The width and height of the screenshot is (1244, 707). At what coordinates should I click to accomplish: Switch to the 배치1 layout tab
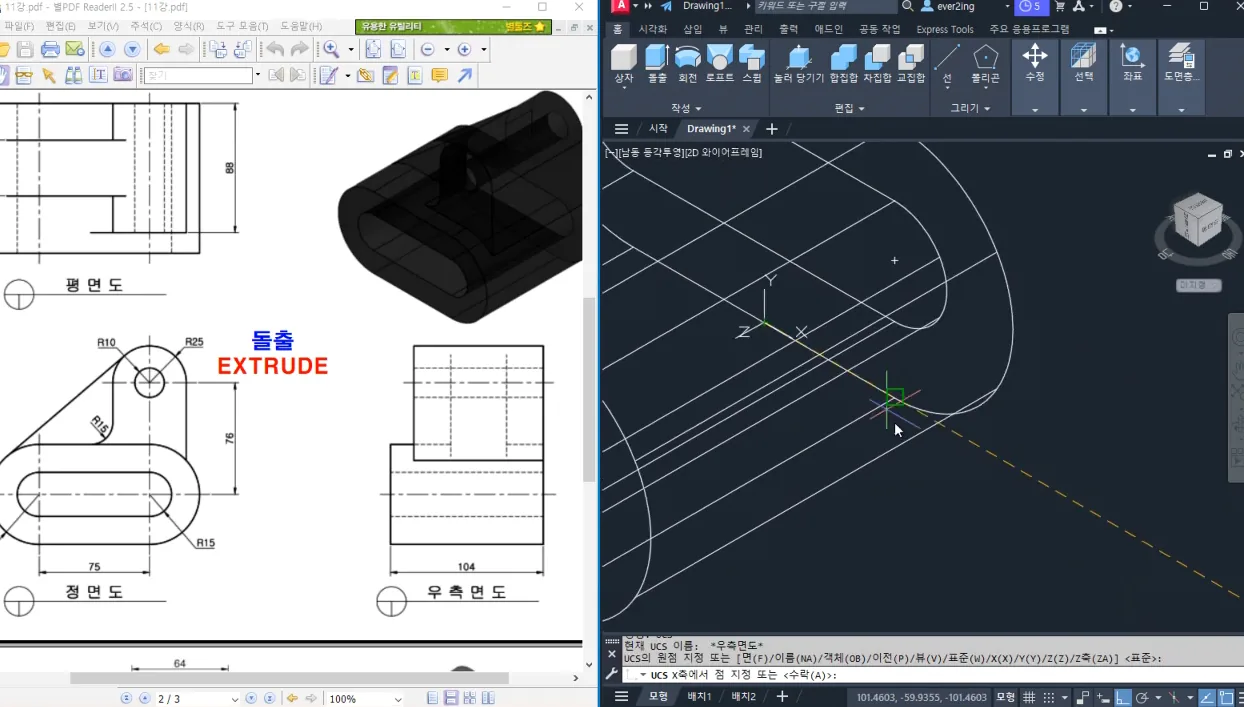pyautogui.click(x=699, y=697)
